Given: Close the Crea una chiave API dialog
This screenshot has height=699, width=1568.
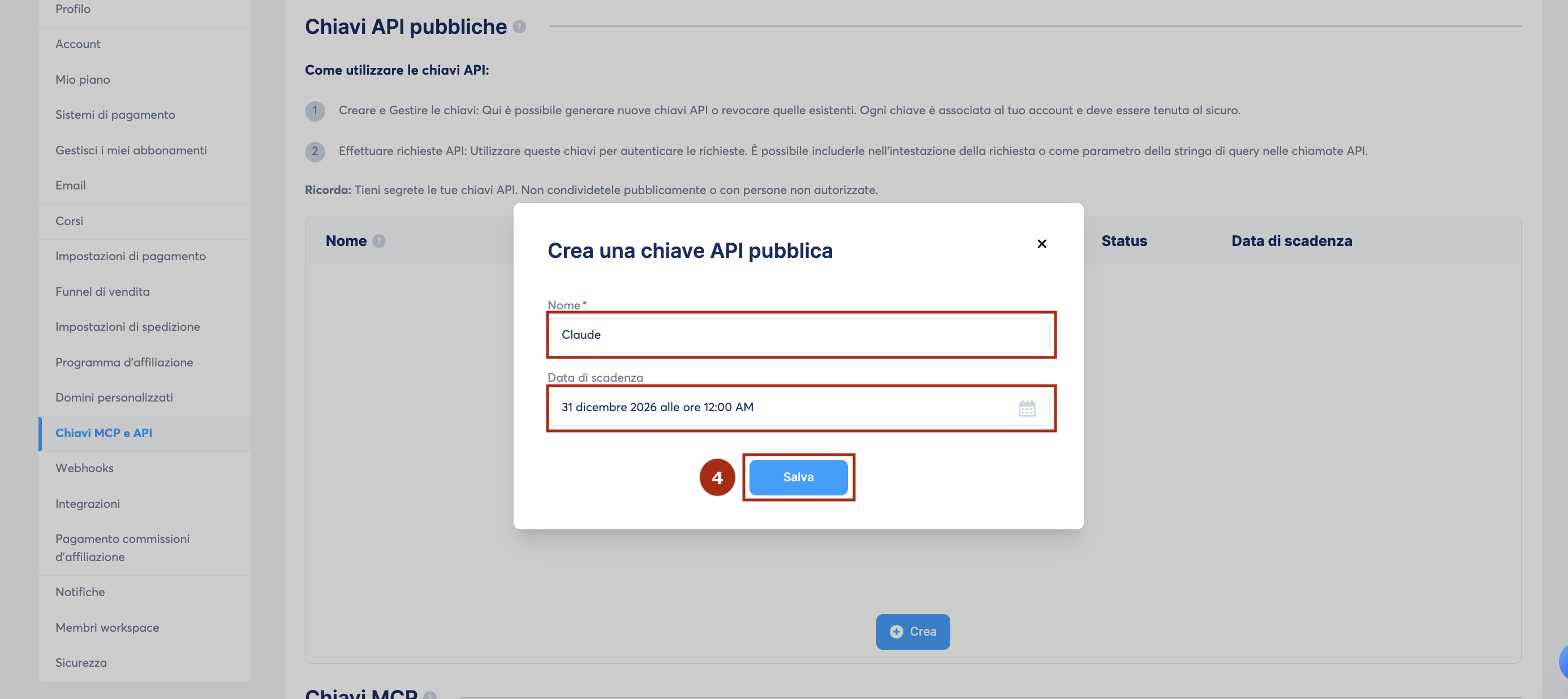Looking at the screenshot, I should [x=1041, y=243].
